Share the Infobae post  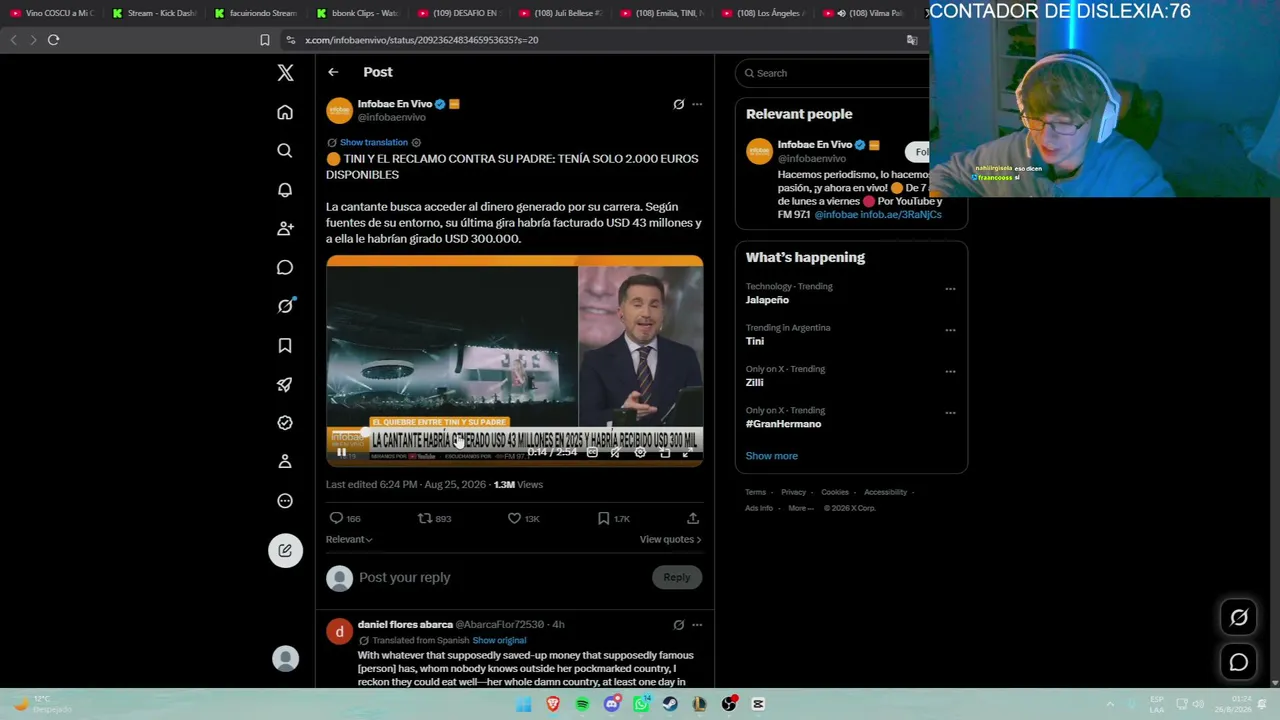pos(693,518)
